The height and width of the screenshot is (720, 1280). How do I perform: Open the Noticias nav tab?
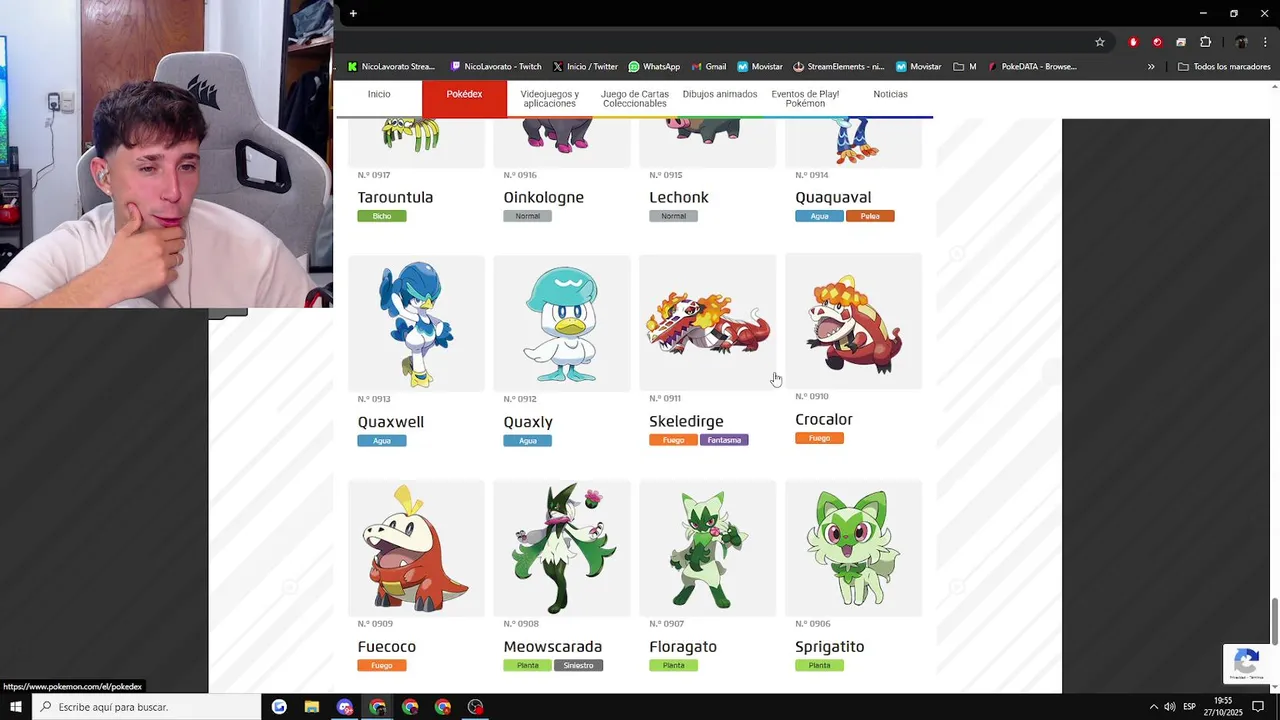[x=890, y=94]
